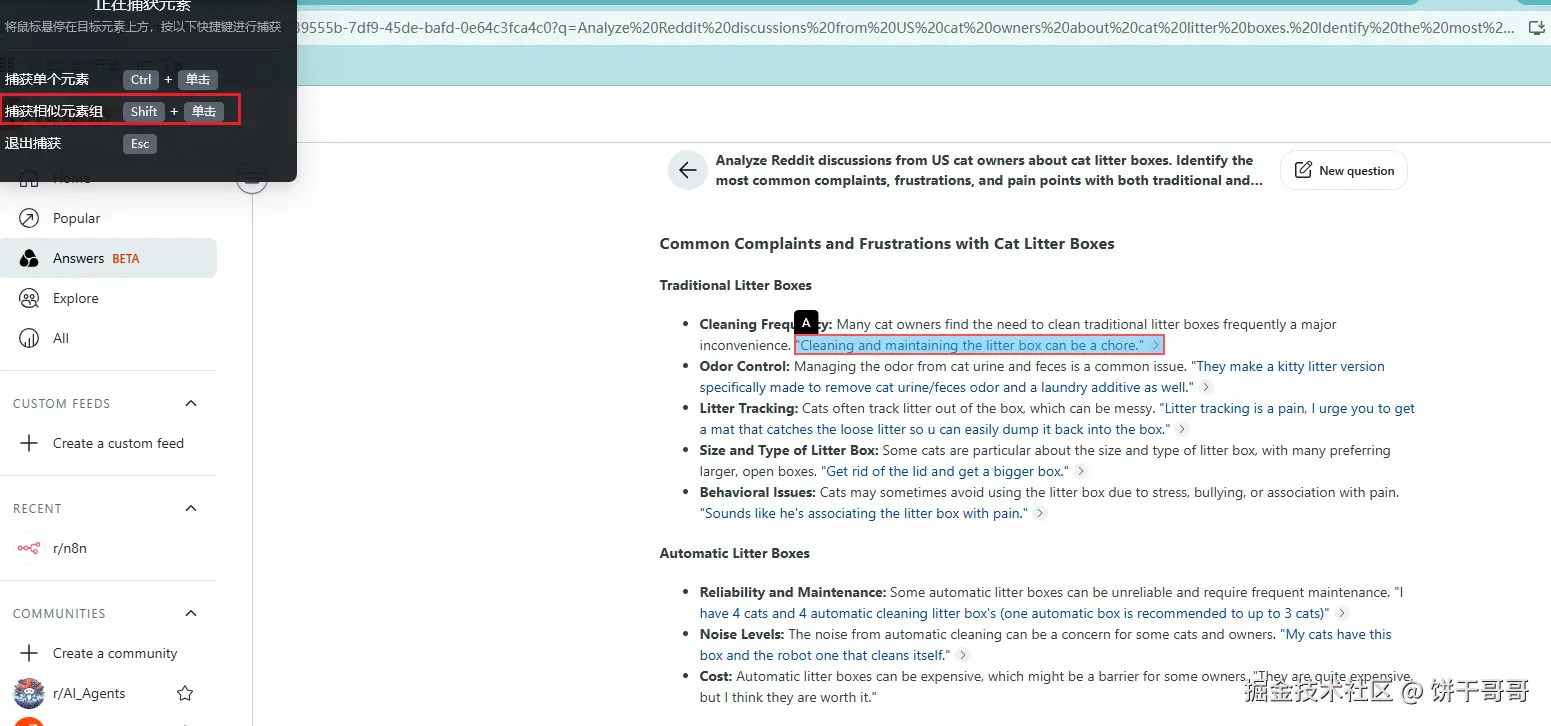
Task: Open the "Sounds like he's associating" quote link
Action: pyautogui.click(x=864, y=513)
